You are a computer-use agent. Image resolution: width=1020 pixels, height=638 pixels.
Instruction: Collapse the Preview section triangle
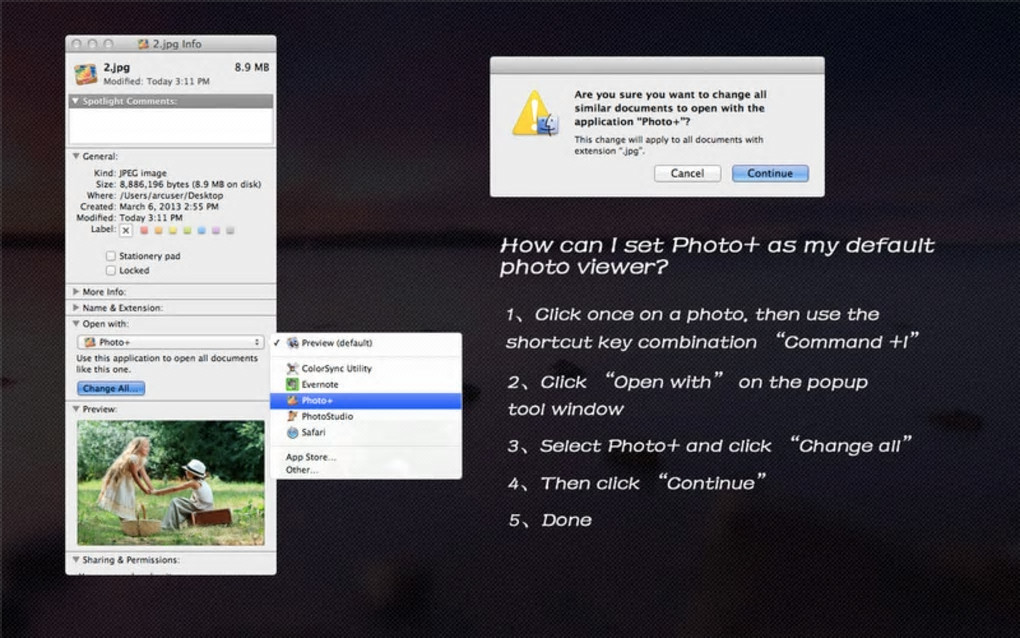coord(76,409)
